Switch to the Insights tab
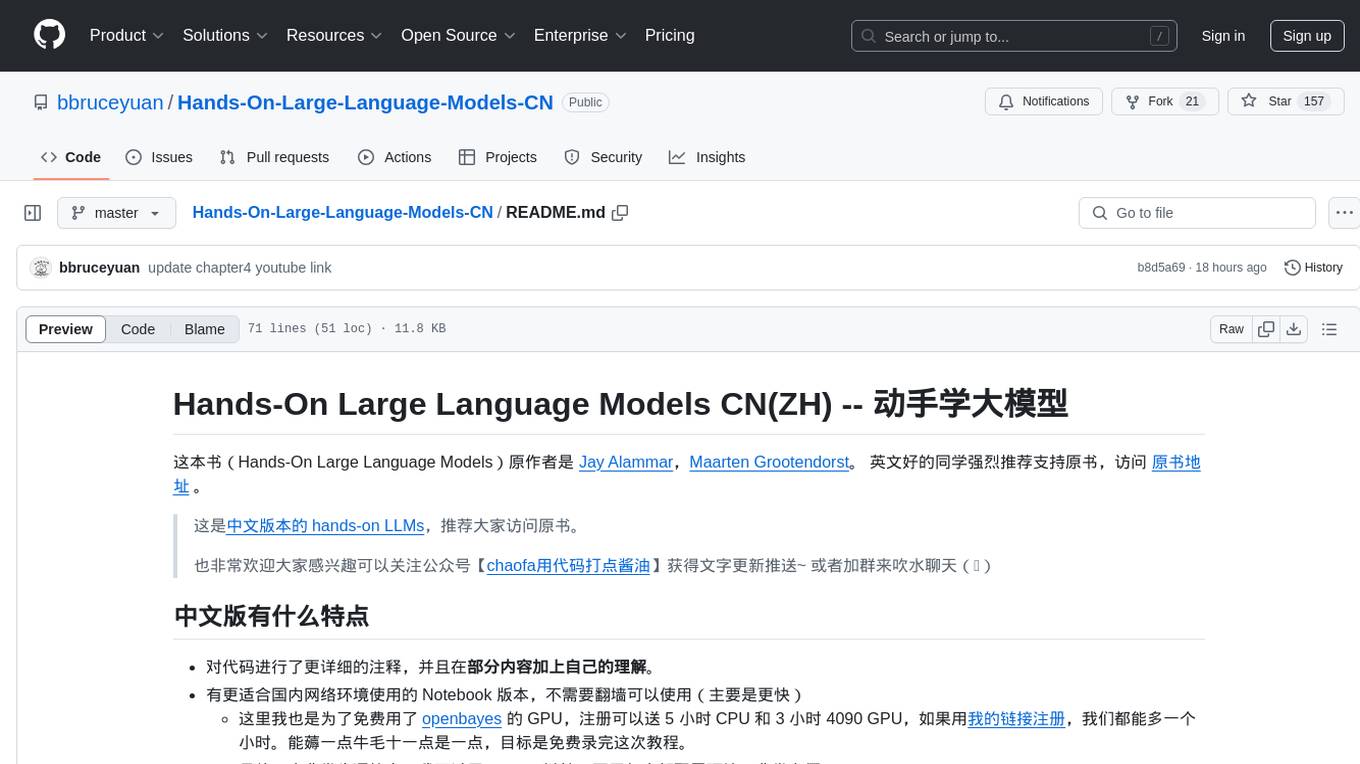Screen dimensions: 1360x764 [707, 157]
